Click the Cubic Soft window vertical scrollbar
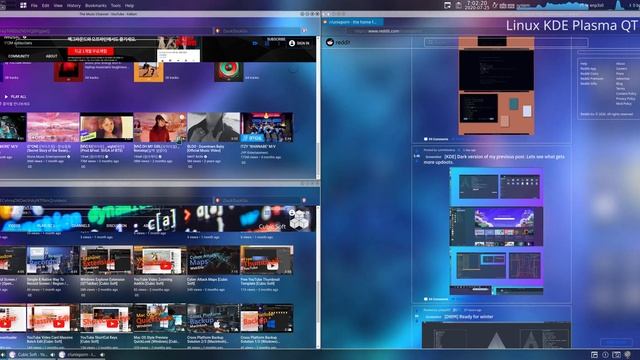The width and height of the screenshot is (640, 360). (318, 278)
